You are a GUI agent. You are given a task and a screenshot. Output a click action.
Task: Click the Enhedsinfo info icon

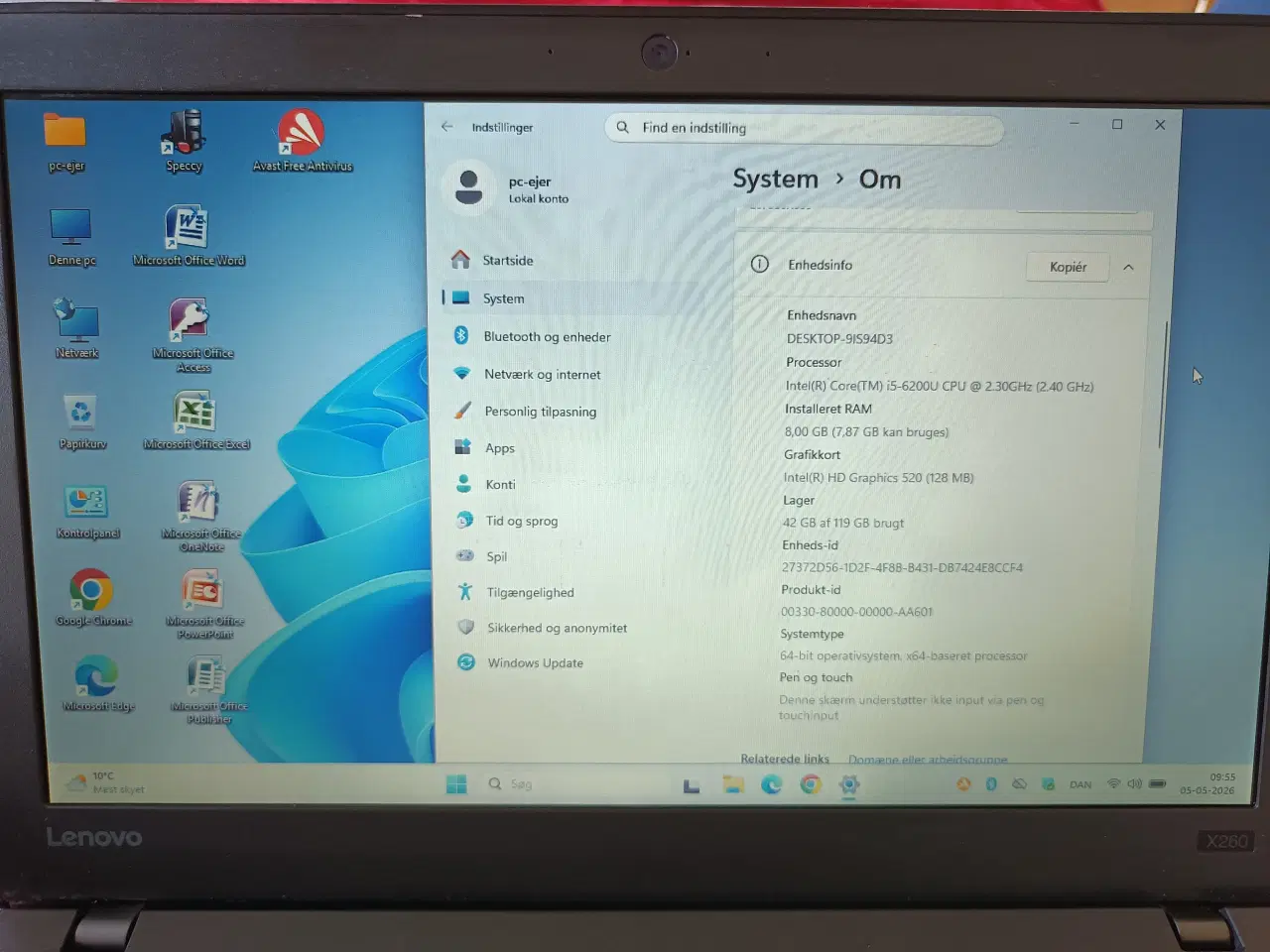point(760,264)
